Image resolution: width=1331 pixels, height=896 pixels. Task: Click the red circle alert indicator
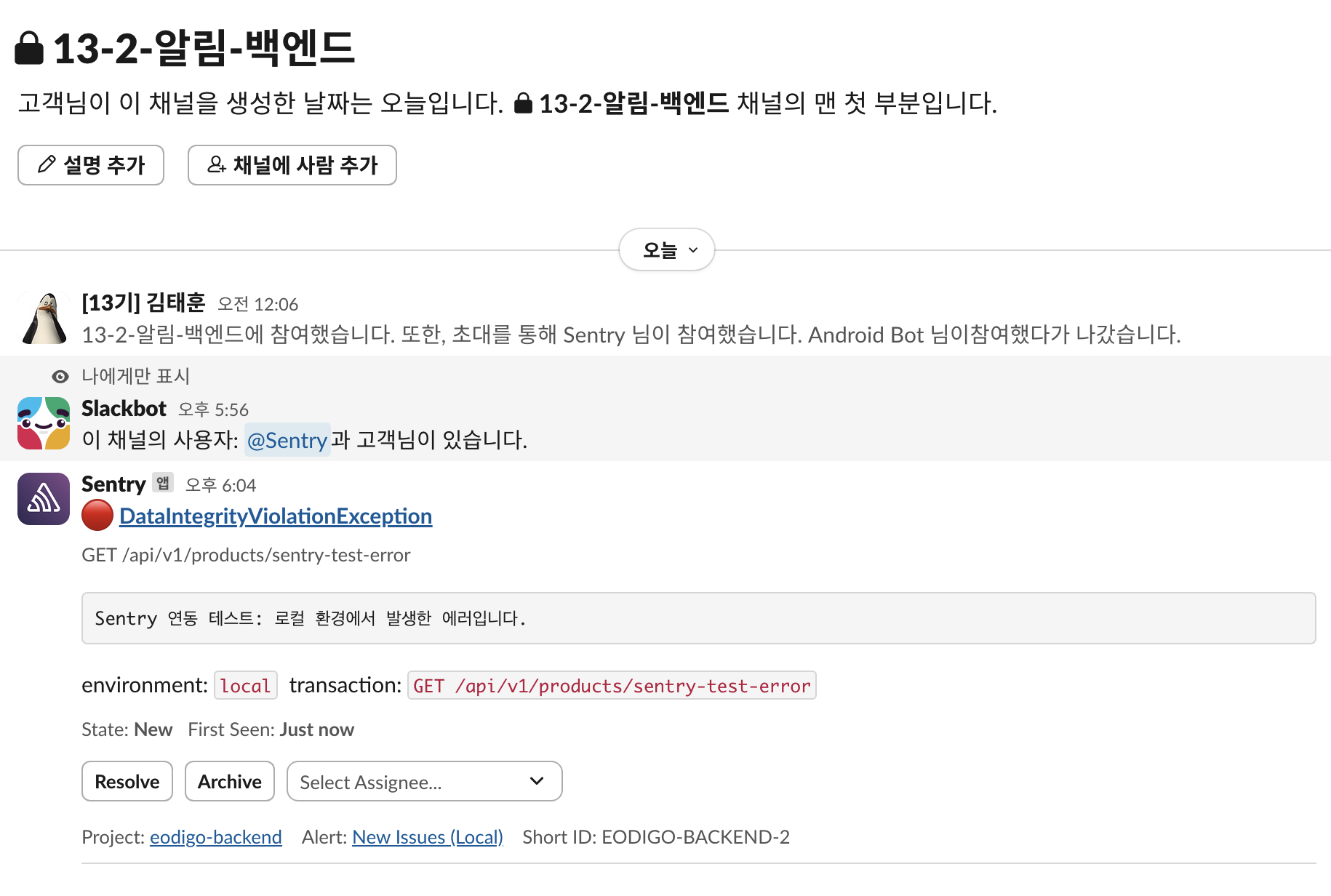pyautogui.click(x=97, y=516)
